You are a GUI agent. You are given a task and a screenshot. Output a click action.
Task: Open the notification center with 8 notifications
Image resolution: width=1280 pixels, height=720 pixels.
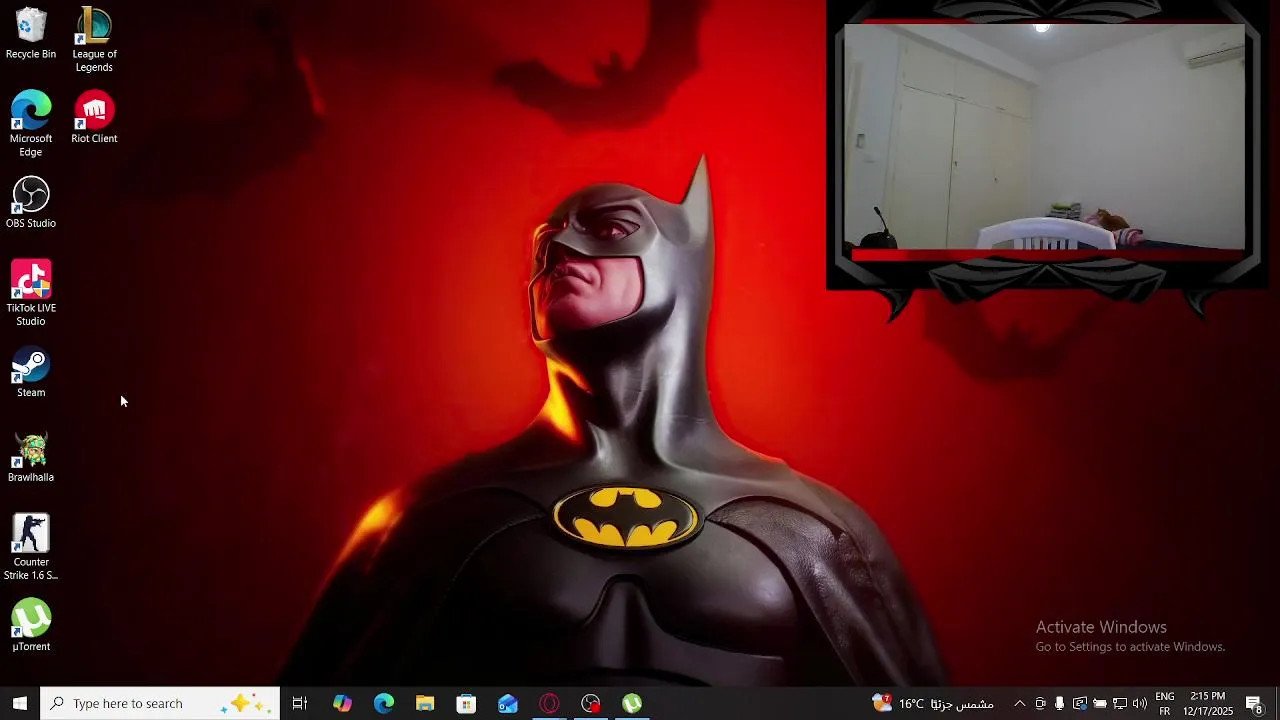coord(1254,703)
